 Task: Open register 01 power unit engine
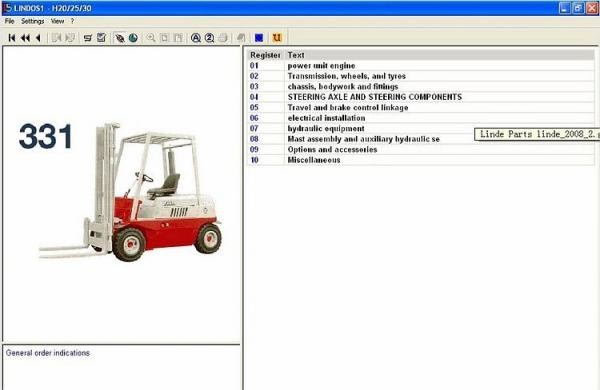coord(421,65)
